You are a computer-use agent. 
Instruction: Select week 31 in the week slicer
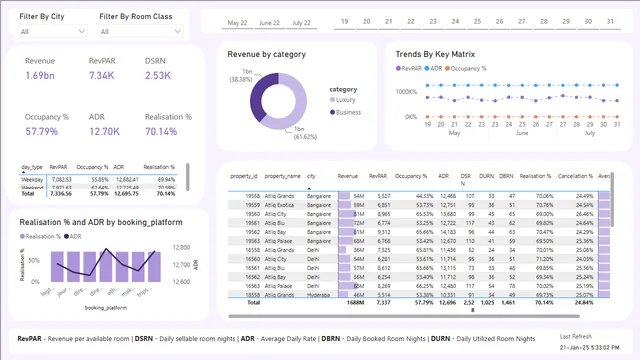pyautogui.click(x=610, y=22)
